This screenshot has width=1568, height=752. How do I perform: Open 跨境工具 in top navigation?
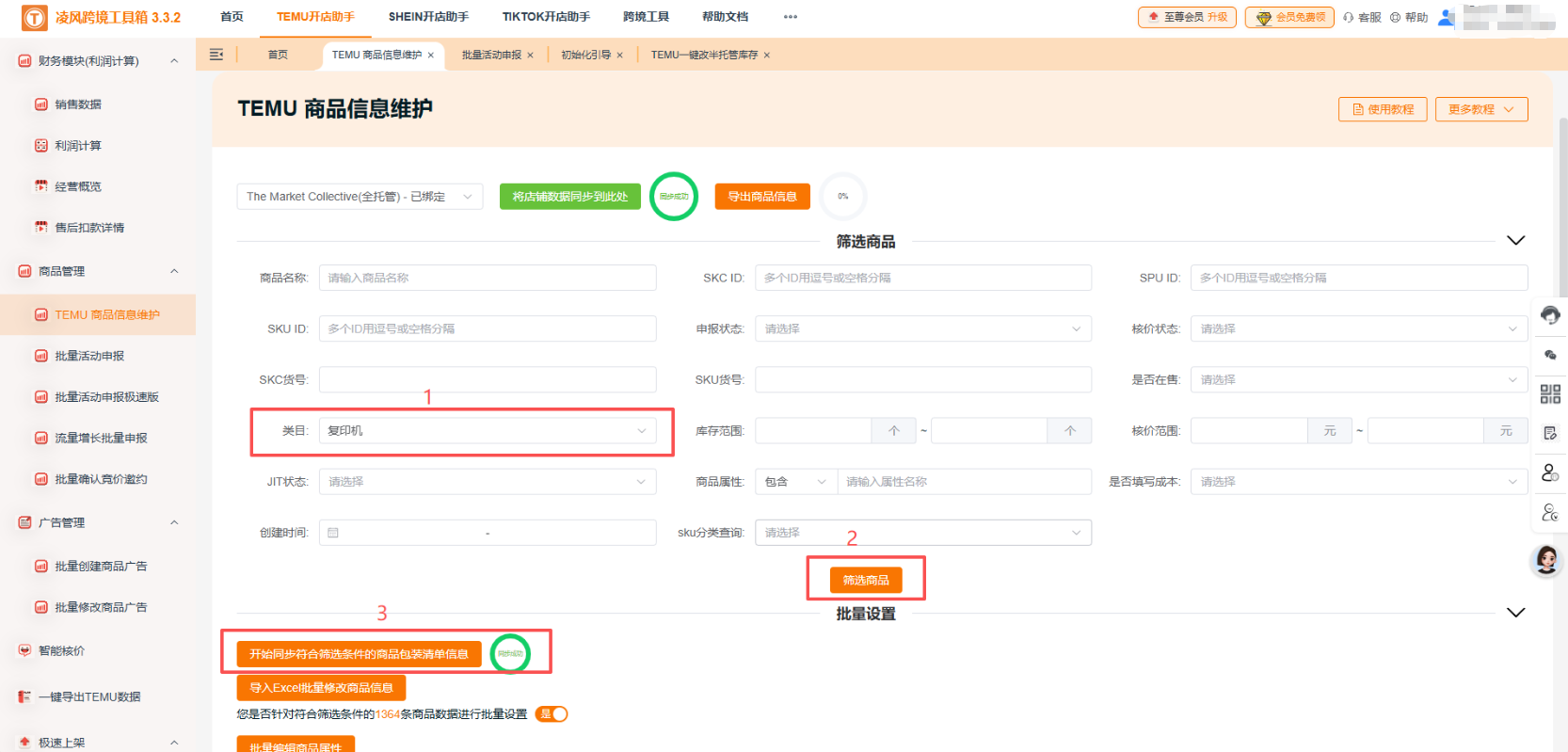(646, 17)
